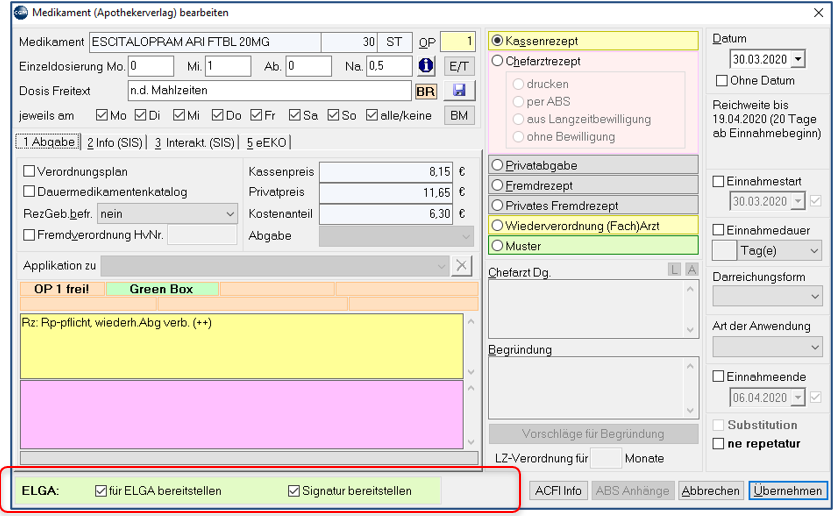Open the Applikation zu dropdown
Image resolution: width=834 pixels, height=516 pixels.
[x=275, y=265]
